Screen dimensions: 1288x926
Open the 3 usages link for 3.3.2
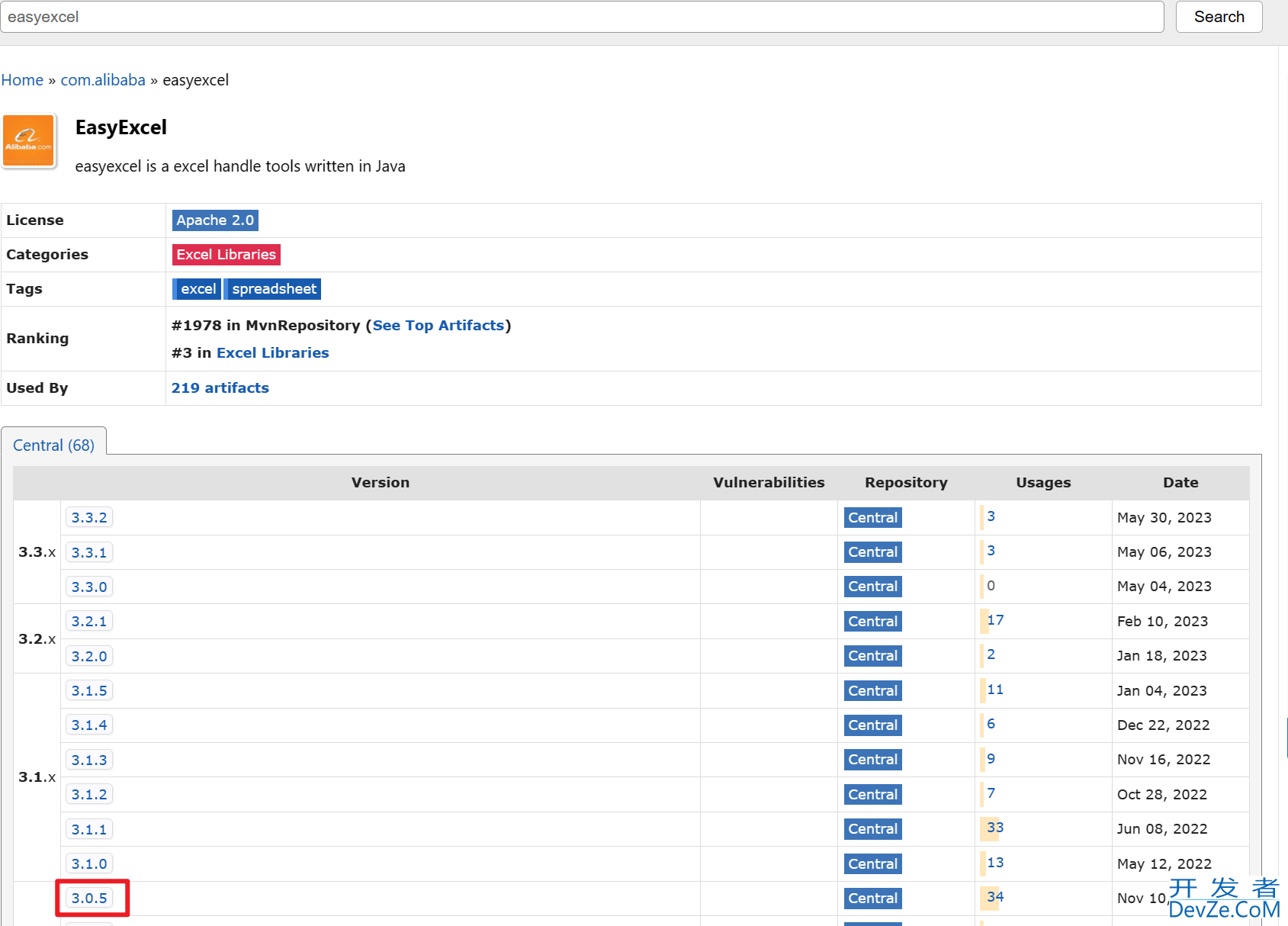tap(991, 516)
